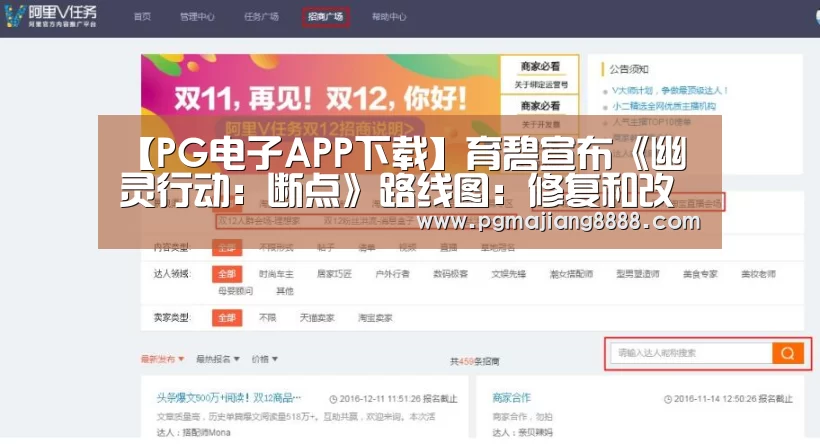The height and width of the screenshot is (444, 820).
Task: Open the 小二精选全网优质主播机构 announcement
Action: [664, 106]
